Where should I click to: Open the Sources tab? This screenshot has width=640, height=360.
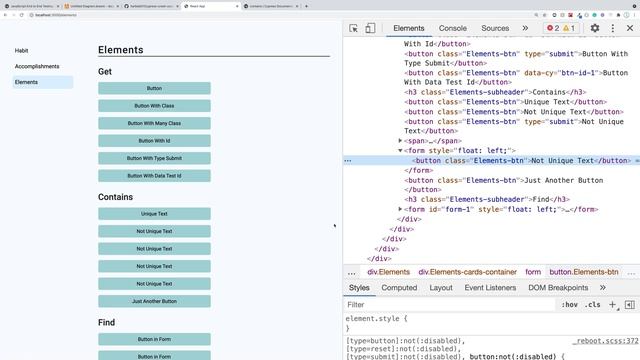(x=495, y=28)
